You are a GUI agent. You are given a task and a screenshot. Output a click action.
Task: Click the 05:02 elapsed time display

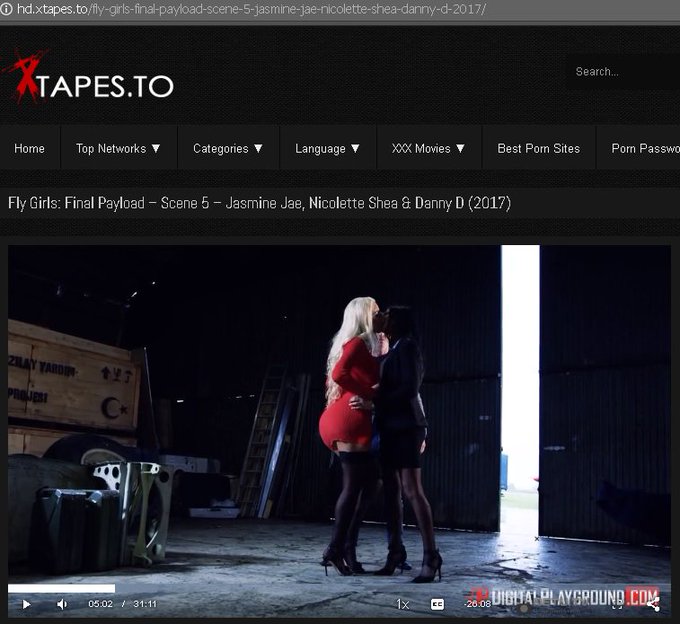(100, 604)
